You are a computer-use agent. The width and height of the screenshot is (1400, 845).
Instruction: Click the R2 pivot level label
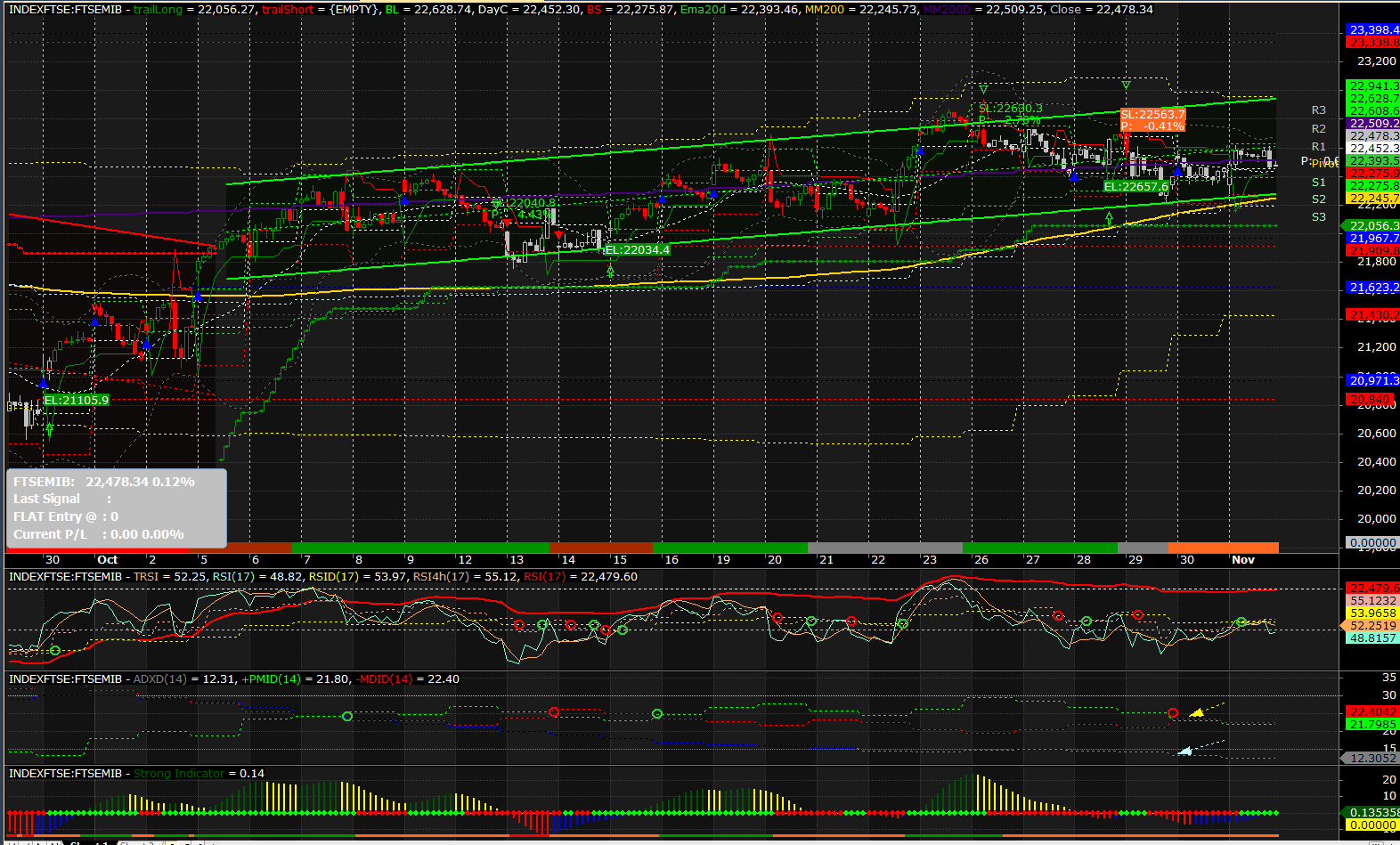(x=1319, y=128)
